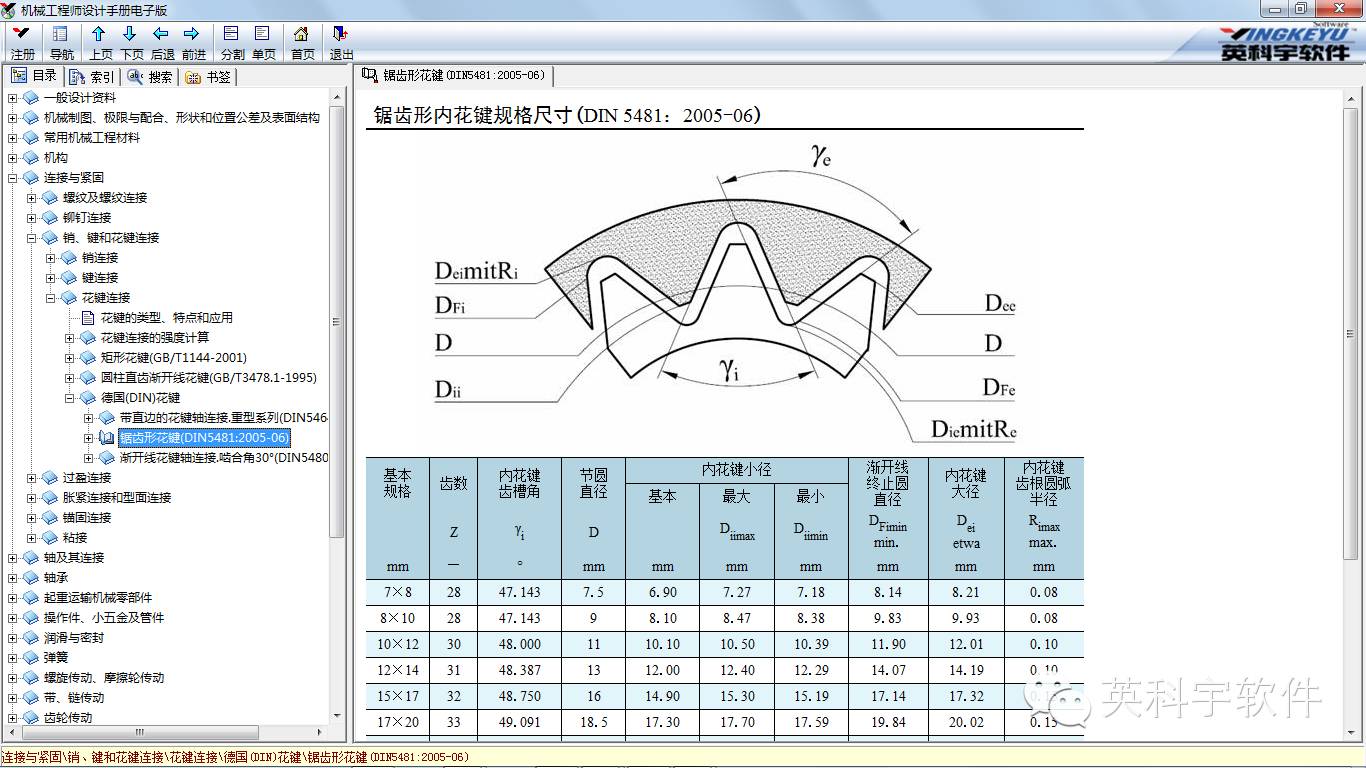
Task: Click cell 48.000 in 内花键齿槽角 column
Action: [x=520, y=644]
